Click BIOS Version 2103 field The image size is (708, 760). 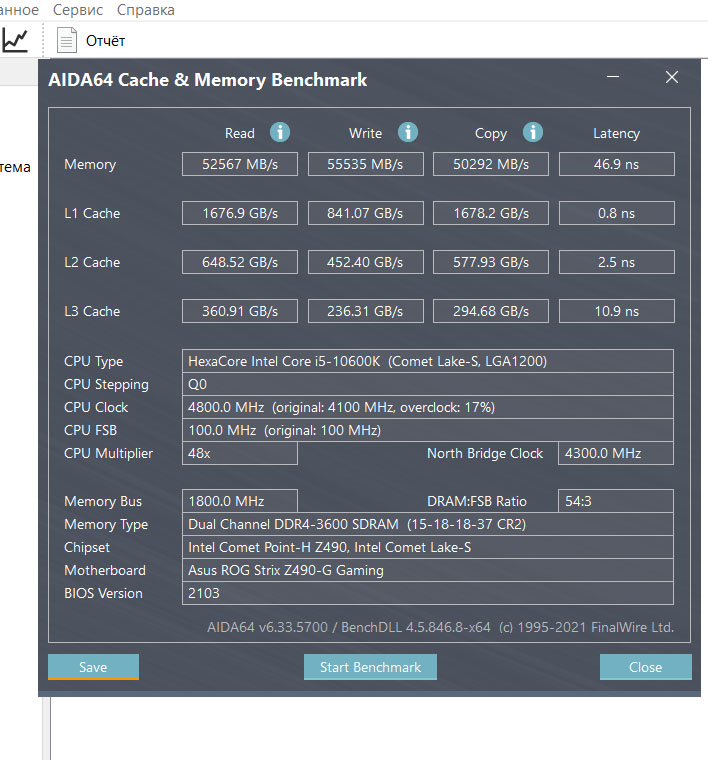click(428, 593)
